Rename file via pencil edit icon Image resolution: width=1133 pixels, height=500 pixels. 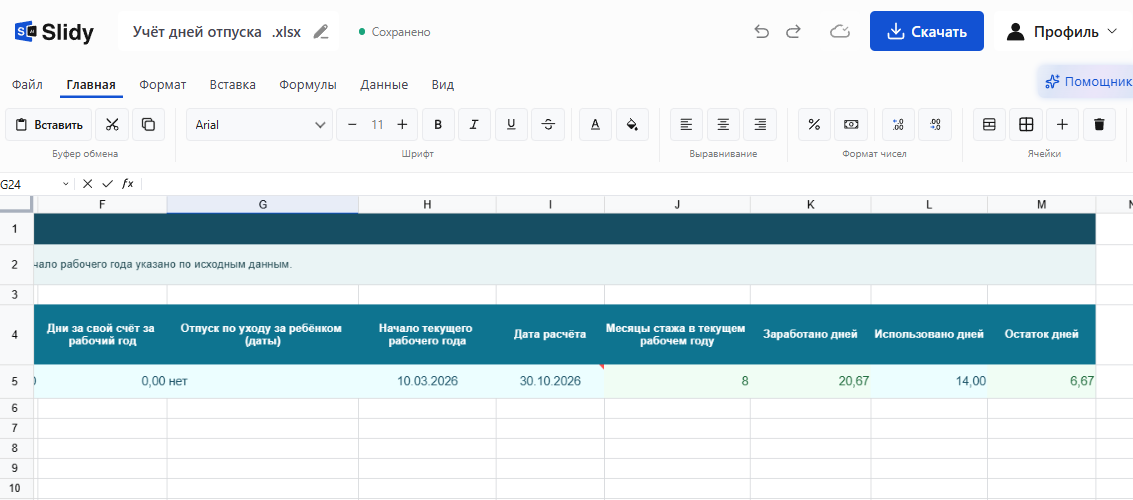[x=321, y=32]
